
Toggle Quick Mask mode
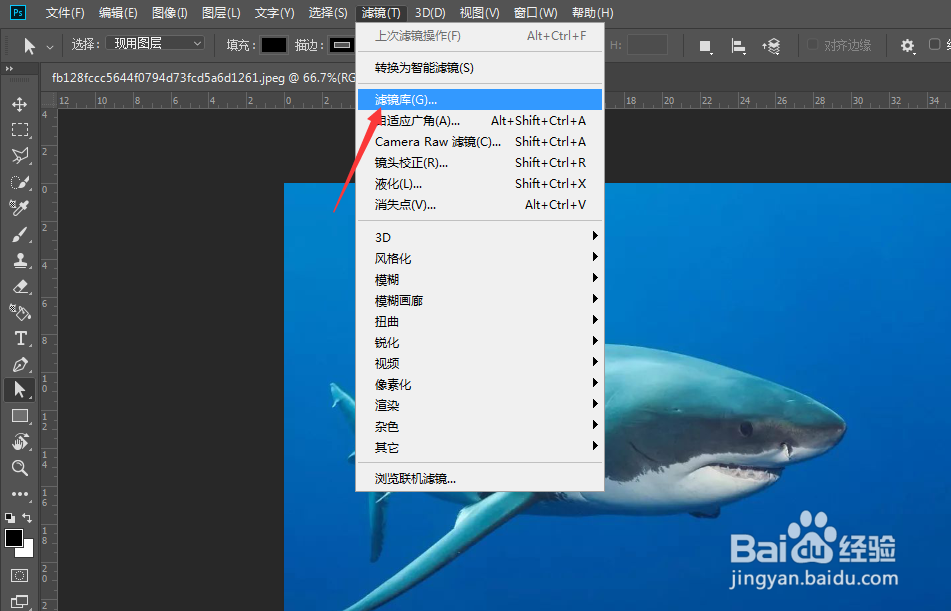(x=19, y=575)
